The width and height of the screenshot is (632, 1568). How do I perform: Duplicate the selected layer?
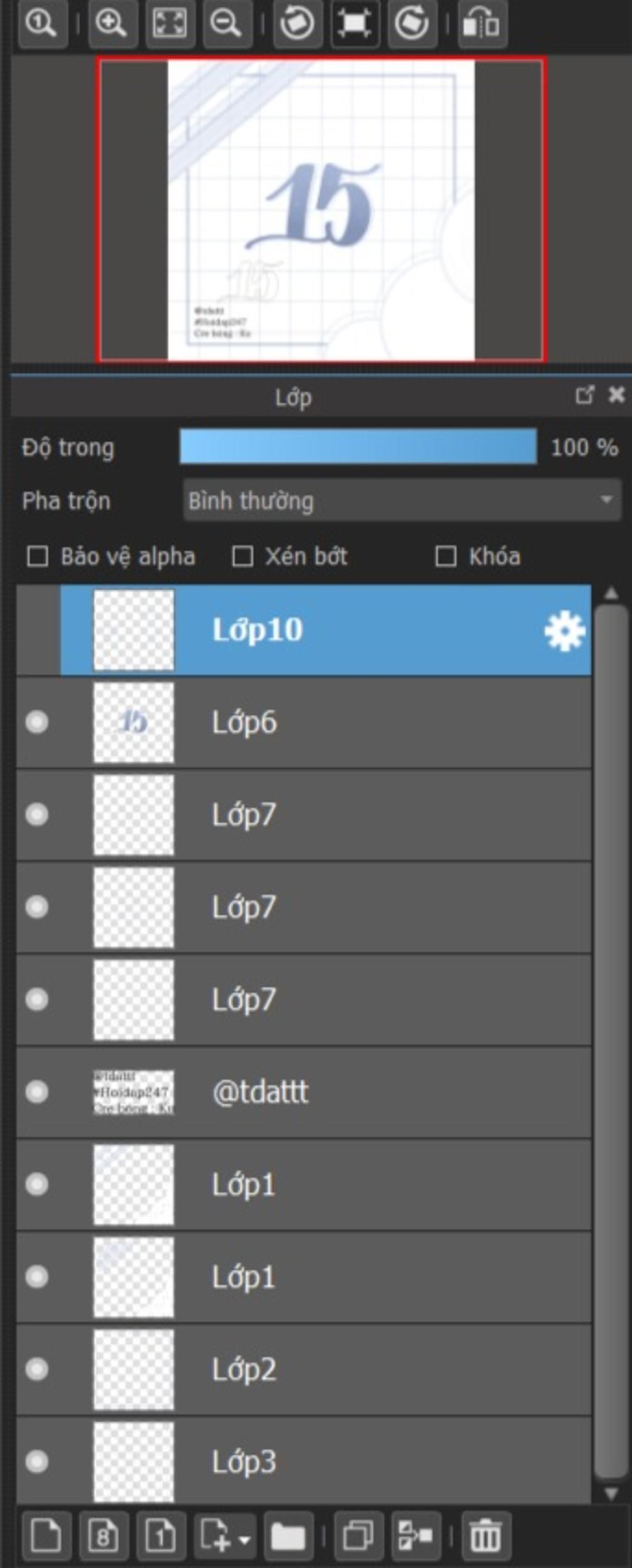point(359,1535)
